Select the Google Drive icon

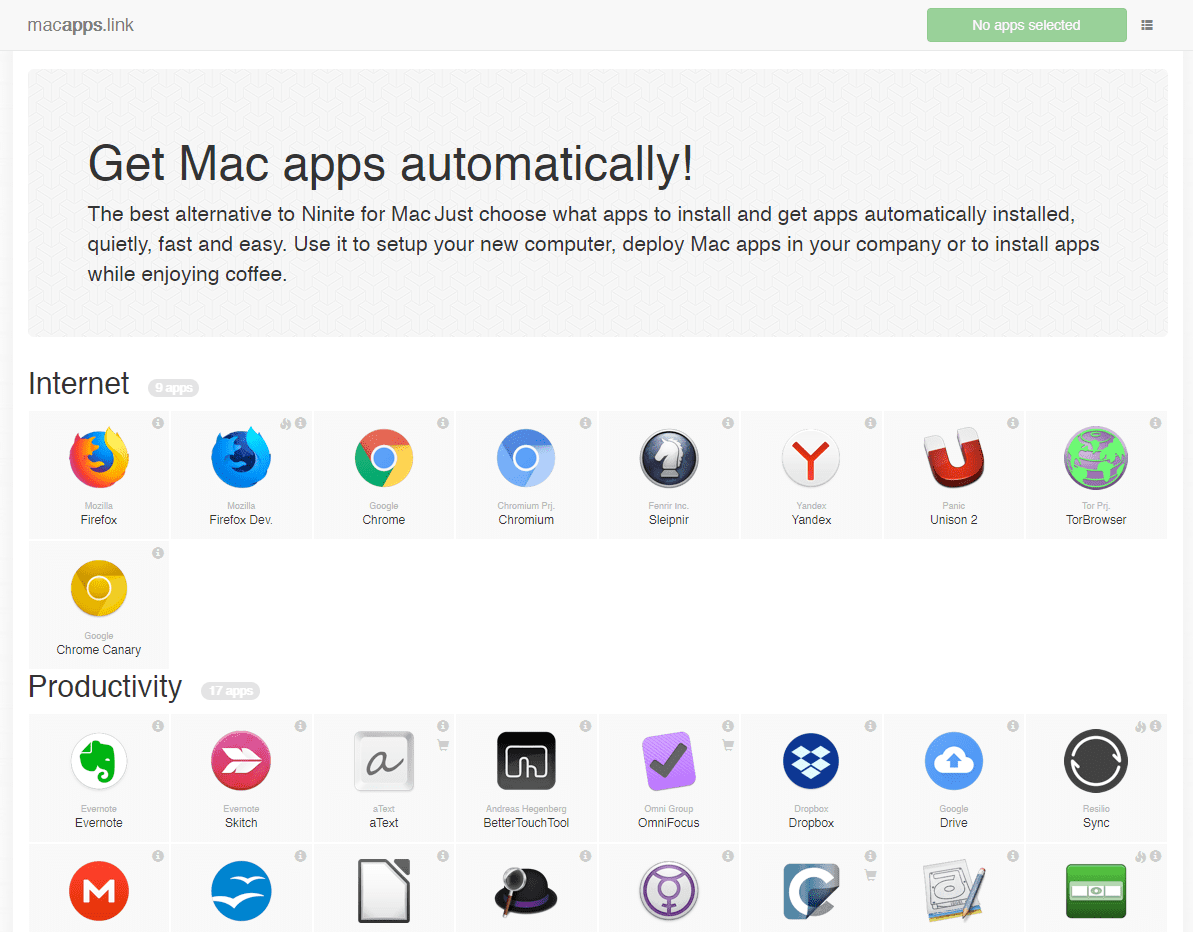pos(953,761)
